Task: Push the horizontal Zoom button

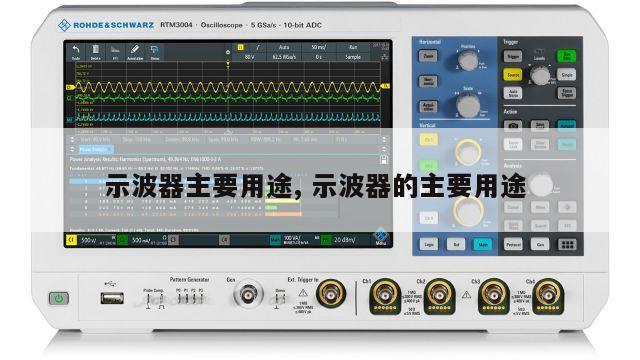Action: (x=428, y=56)
